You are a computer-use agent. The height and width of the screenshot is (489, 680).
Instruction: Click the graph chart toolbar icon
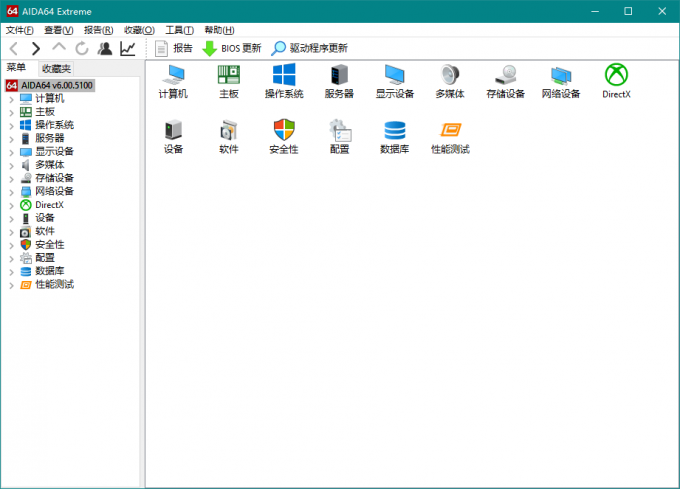pos(128,48)
